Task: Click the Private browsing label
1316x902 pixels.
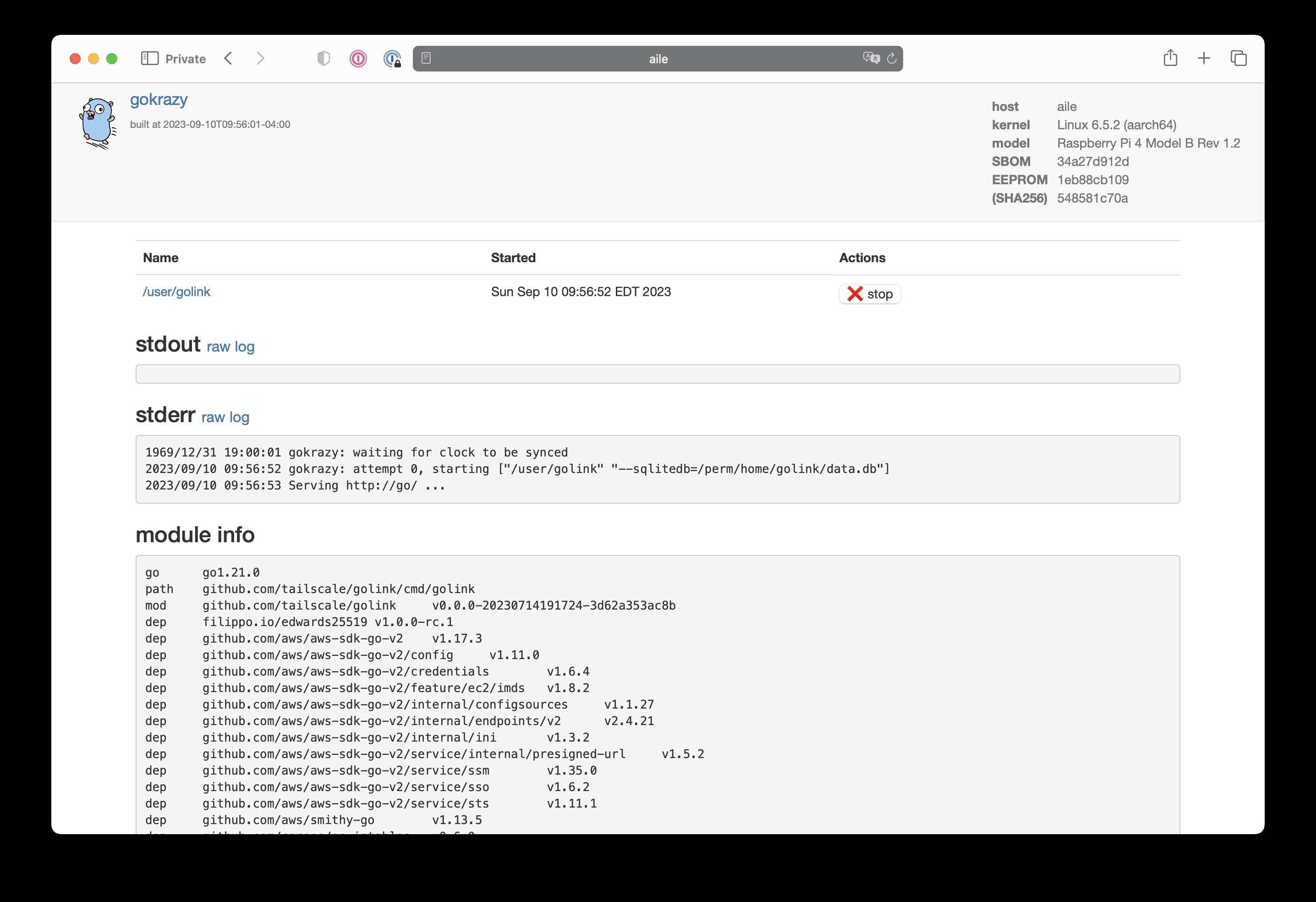Action: pyautogui.click(x=185, y=59)
